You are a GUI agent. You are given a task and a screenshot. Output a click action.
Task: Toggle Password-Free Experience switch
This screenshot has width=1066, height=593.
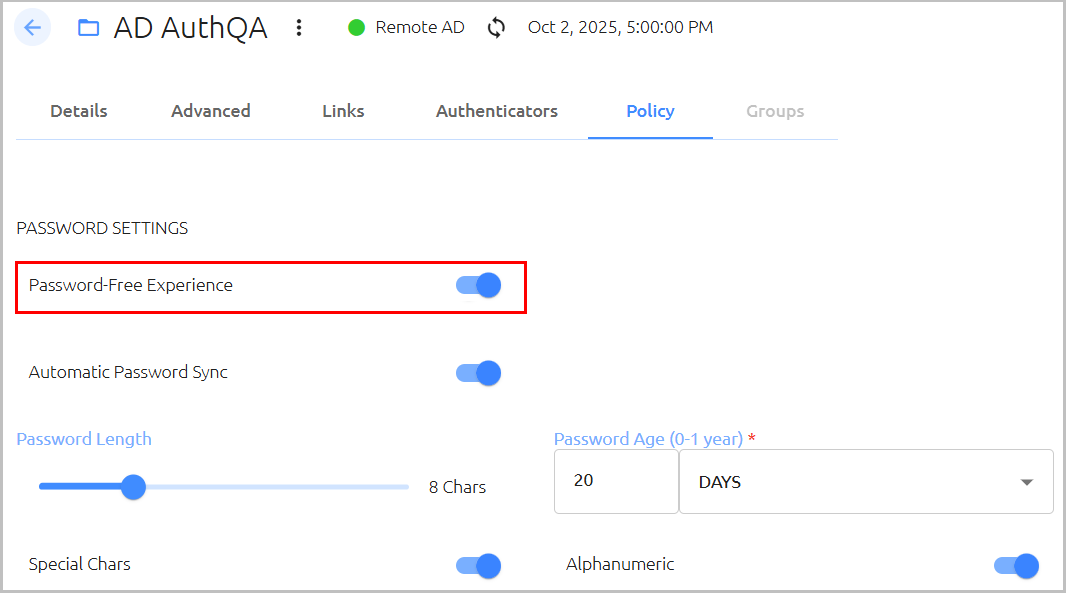(479, 285)
